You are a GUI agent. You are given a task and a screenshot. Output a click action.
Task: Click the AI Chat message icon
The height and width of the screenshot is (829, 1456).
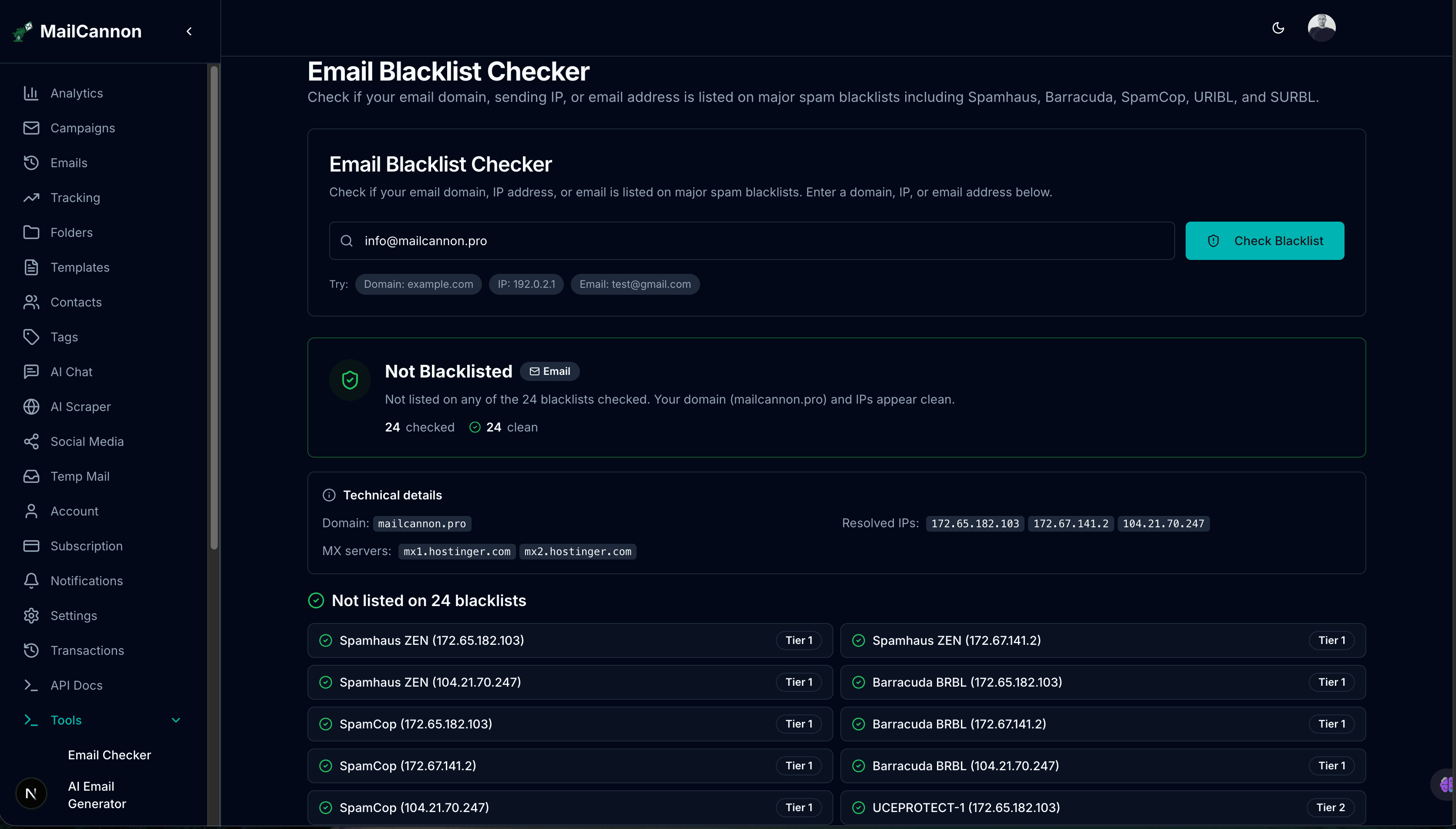(31, 372)
